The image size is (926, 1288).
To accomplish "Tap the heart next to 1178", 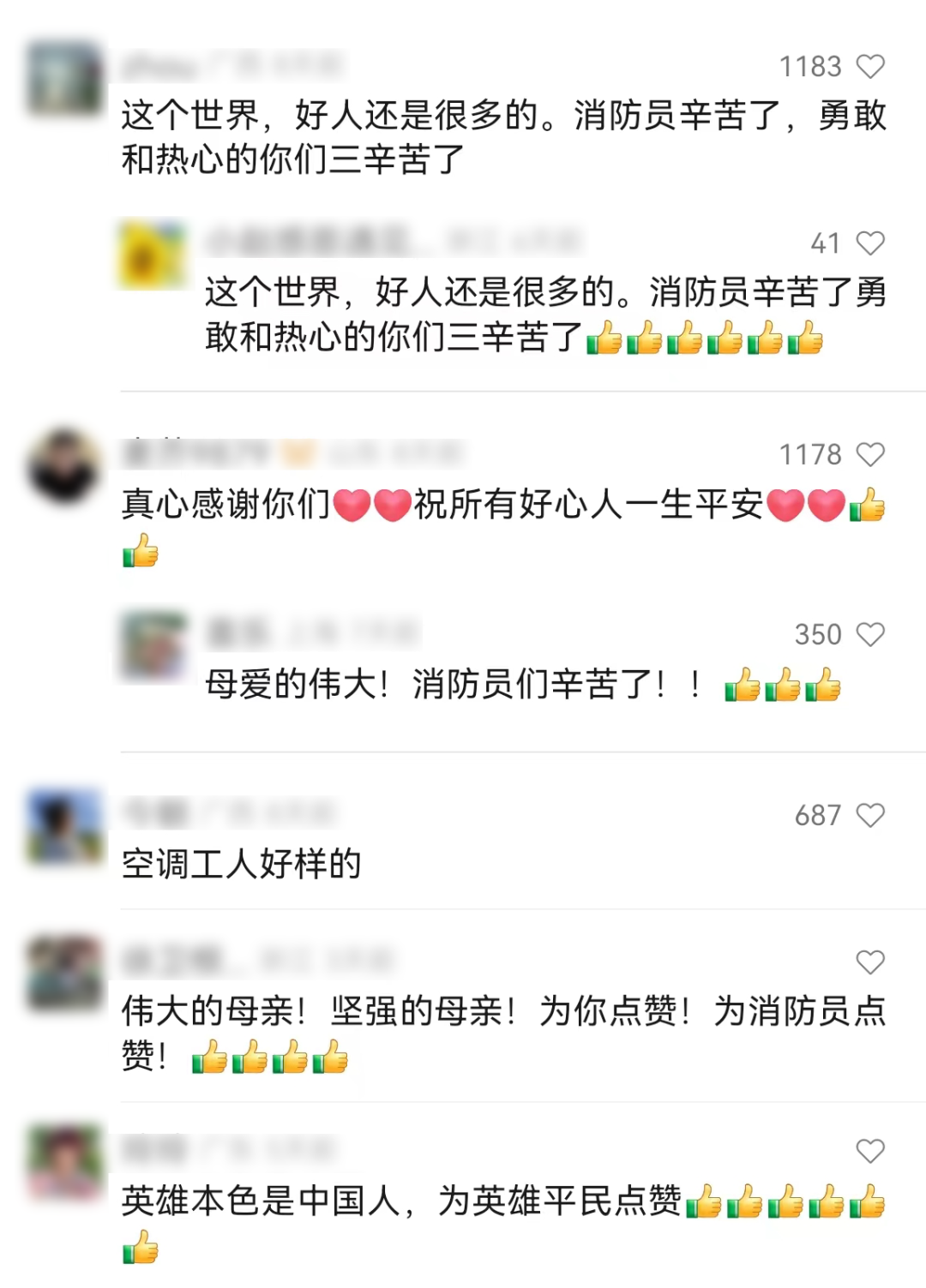I will pyautogui.click(x=870, y=454).
